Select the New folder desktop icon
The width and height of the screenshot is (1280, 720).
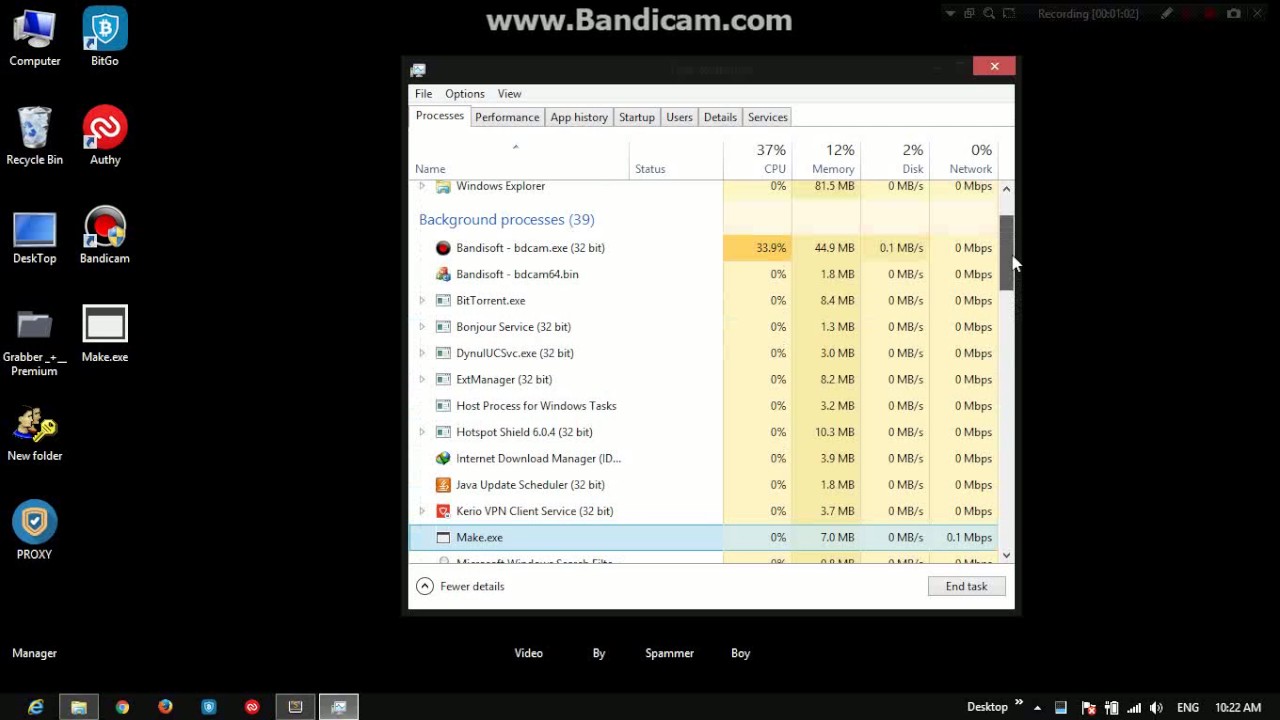click(x=34, y=432)
